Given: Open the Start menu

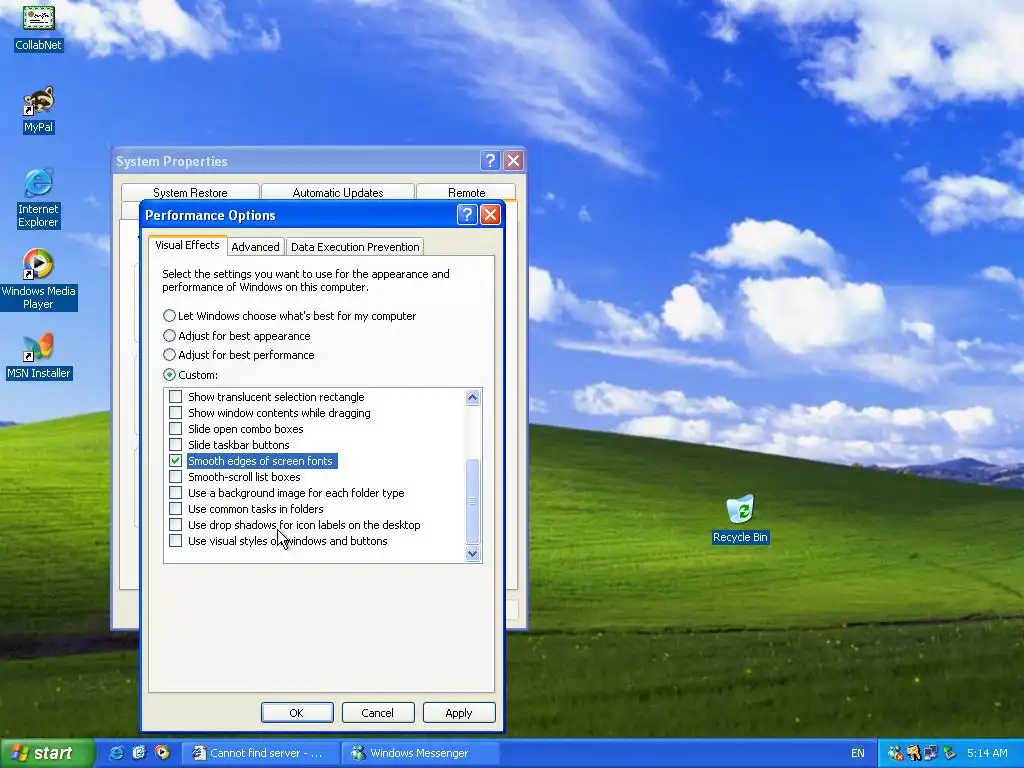Looking at the screenshot, I should click(47, 753).
